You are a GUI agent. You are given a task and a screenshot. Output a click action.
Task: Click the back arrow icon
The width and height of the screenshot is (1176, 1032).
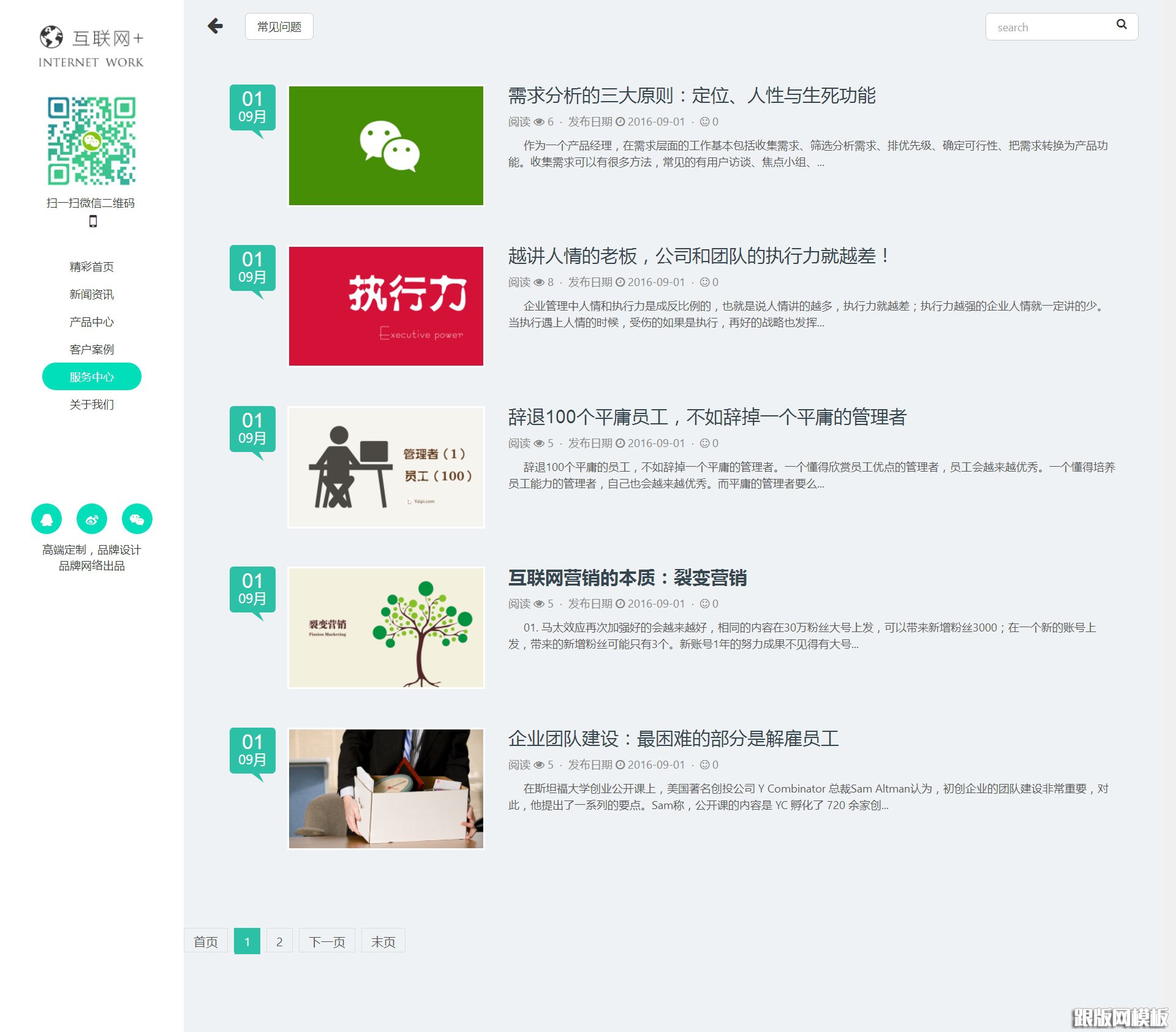tap(215, 26)
